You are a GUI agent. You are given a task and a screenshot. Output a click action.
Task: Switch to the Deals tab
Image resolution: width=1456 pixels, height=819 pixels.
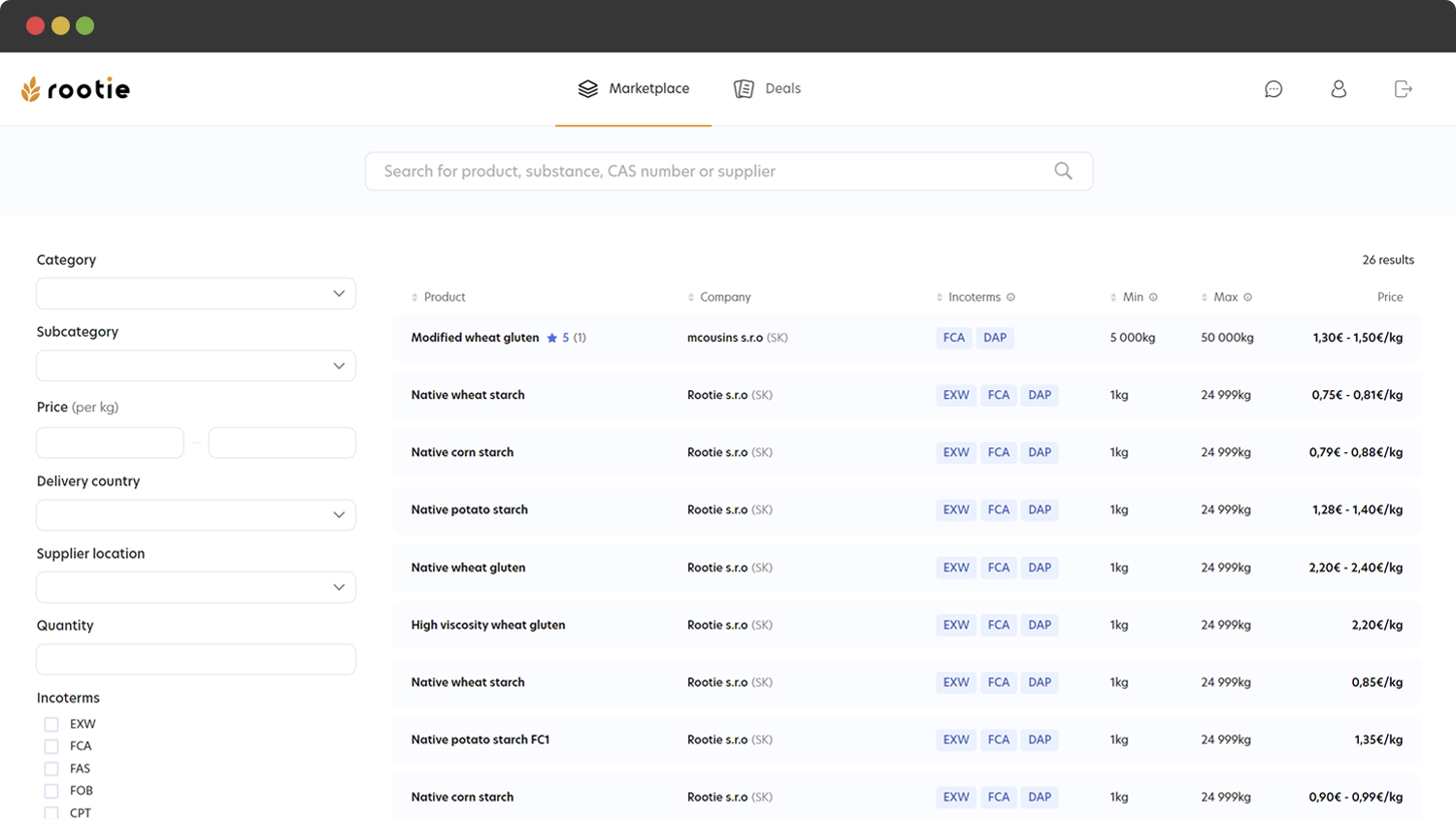tap(767, 88)
